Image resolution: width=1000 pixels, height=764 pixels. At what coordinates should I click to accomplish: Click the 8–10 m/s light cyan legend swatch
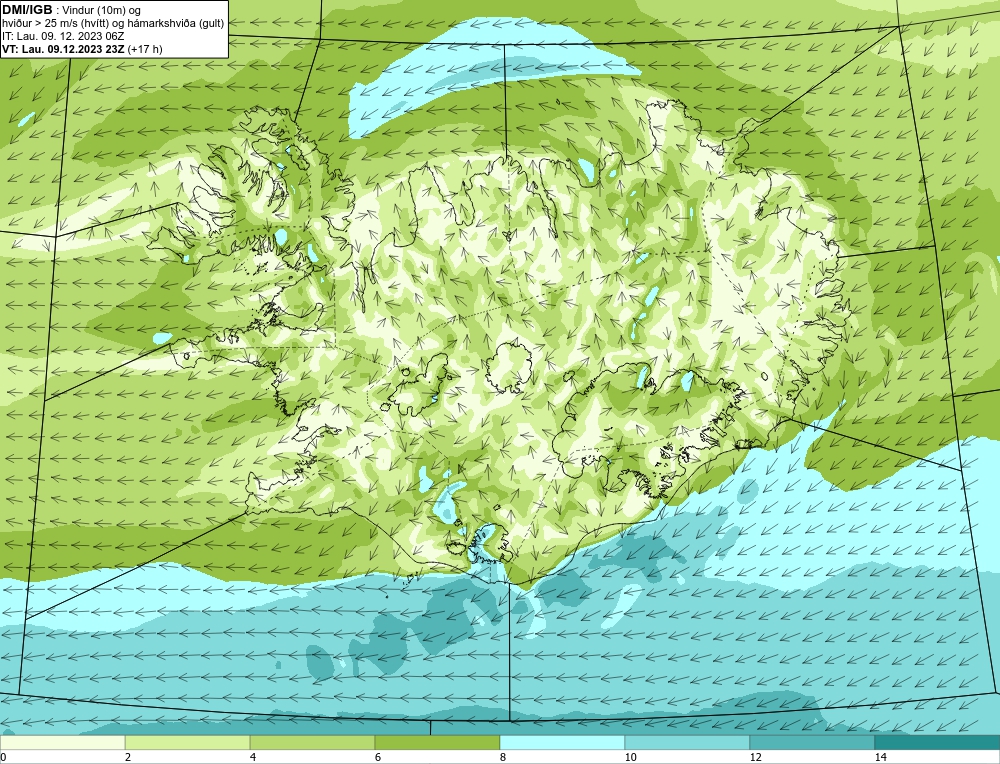pos(562,742)
